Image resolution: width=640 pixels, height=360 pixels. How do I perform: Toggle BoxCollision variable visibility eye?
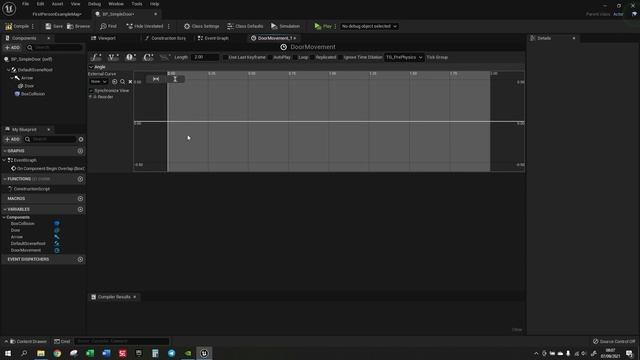(57, 223)
